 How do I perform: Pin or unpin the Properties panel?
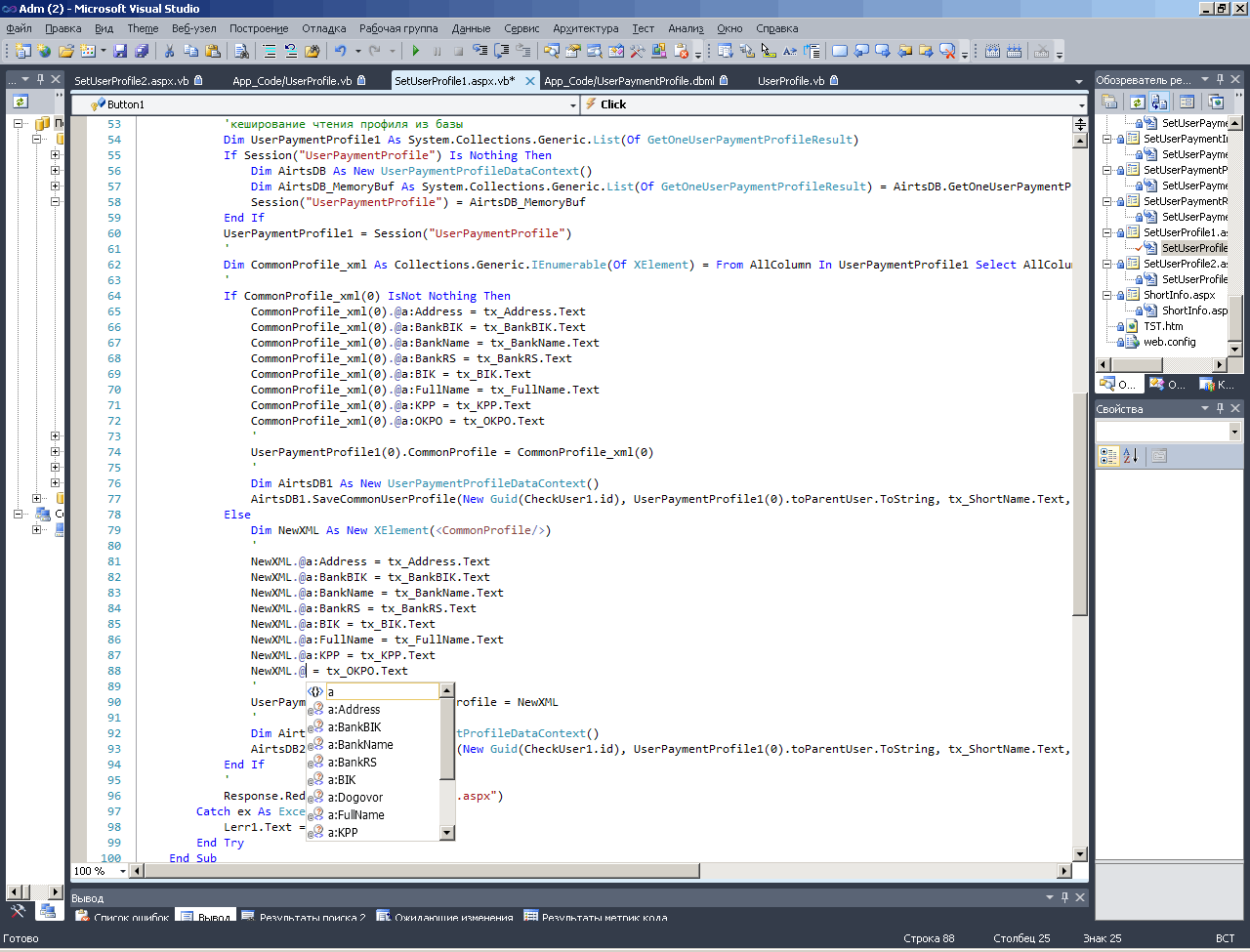(x=1220, y=409)
